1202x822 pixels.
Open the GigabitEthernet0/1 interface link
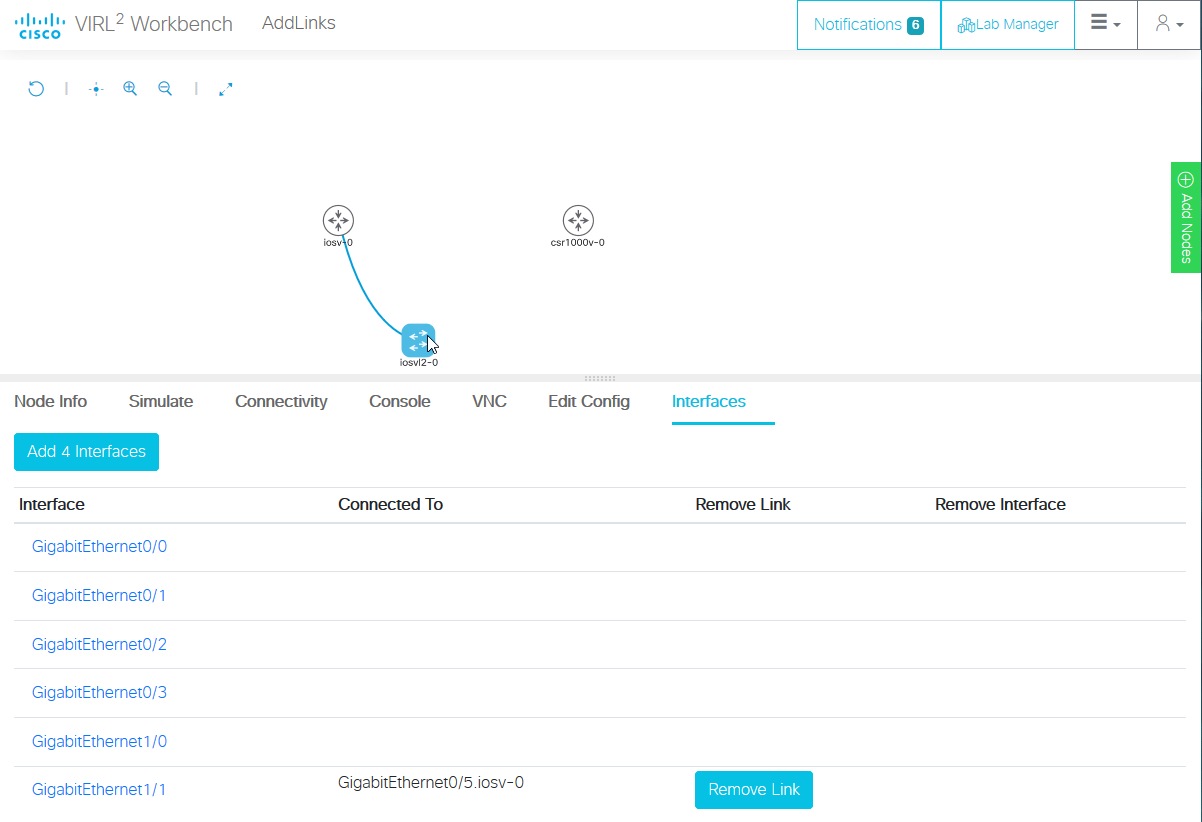pos(99,595)
